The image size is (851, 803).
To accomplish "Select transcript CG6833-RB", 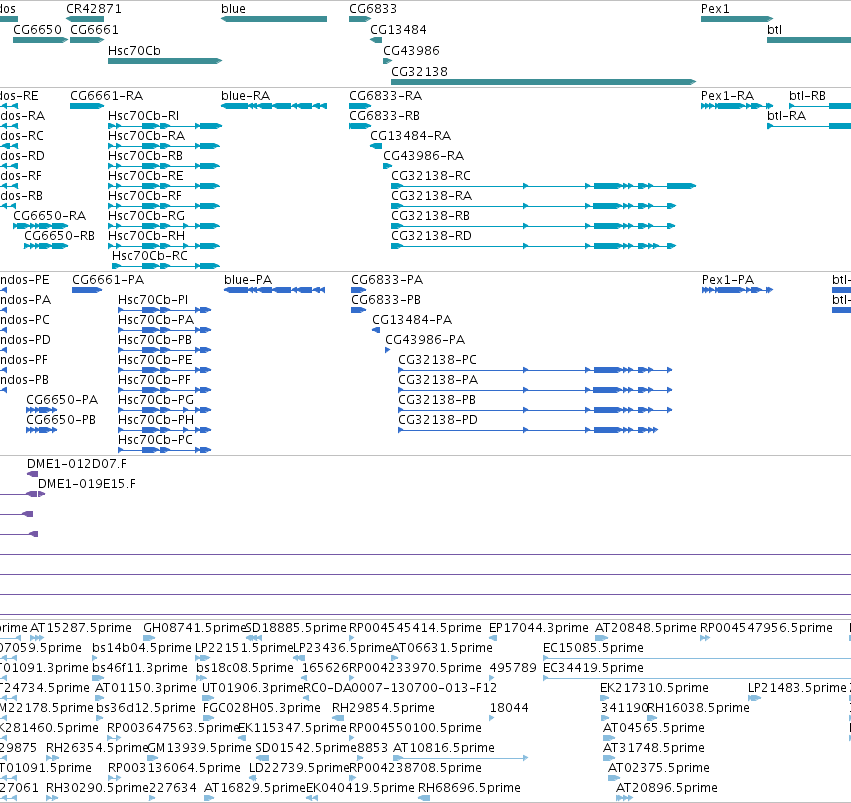I will coord(384,116).
